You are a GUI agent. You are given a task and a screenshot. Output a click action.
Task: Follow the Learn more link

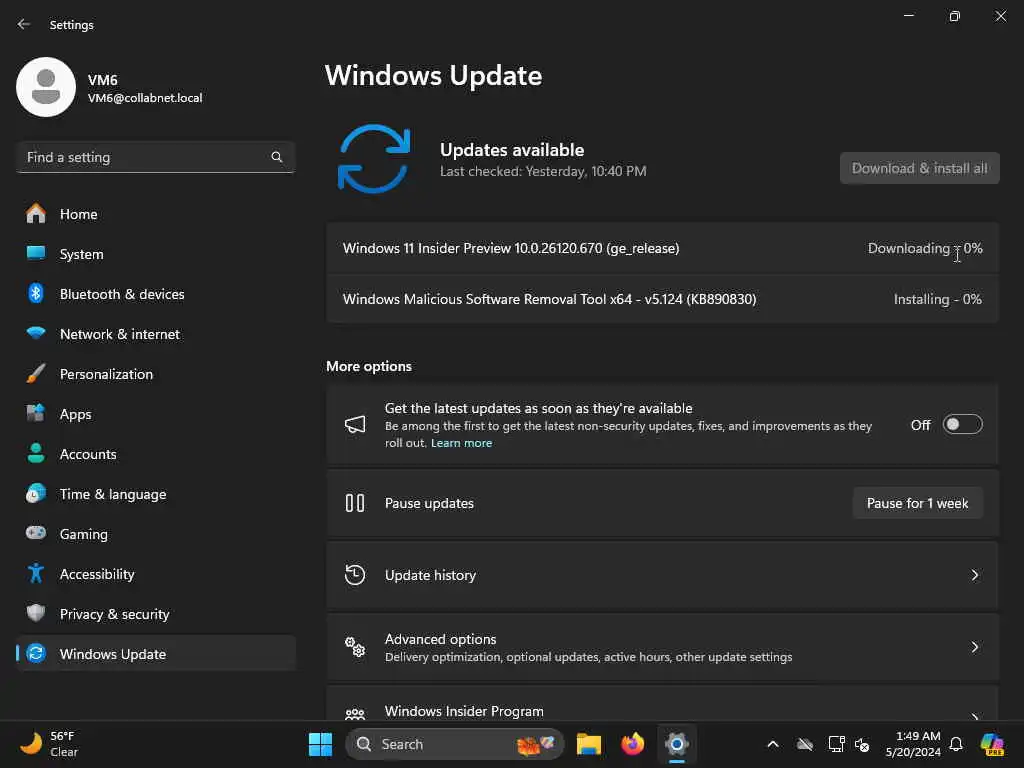coord(461,443)
